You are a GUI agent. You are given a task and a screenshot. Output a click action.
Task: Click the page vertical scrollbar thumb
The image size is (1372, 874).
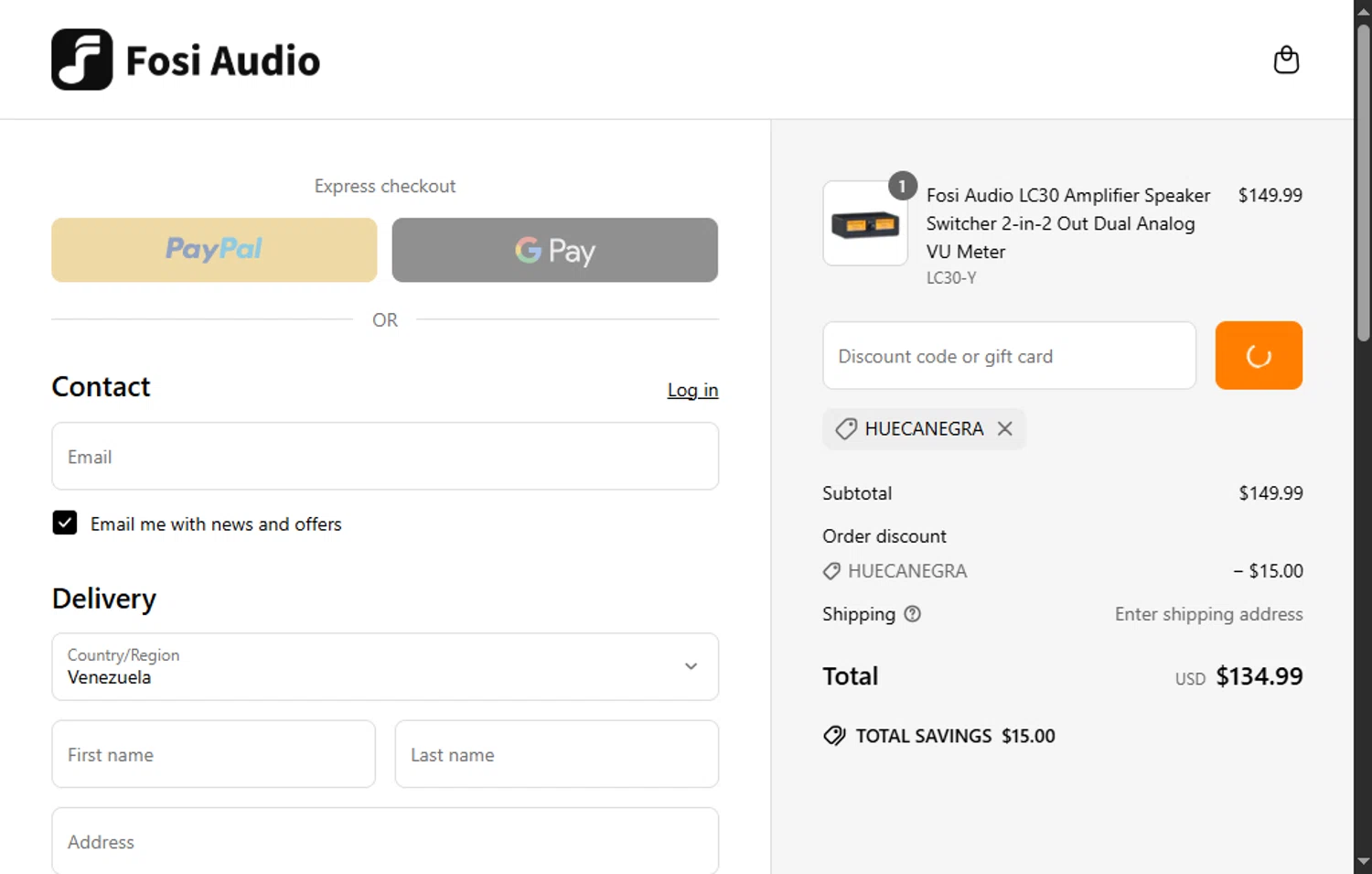tap(1363, 183)
